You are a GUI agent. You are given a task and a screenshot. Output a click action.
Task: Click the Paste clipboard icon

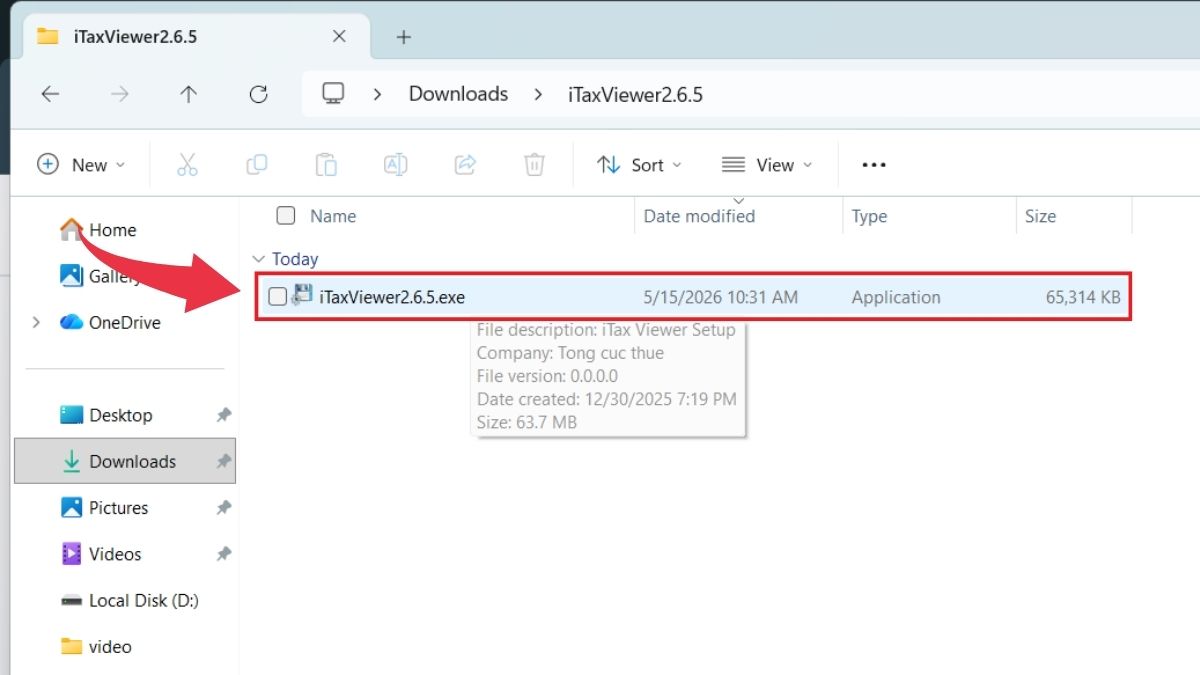(326, 165)
